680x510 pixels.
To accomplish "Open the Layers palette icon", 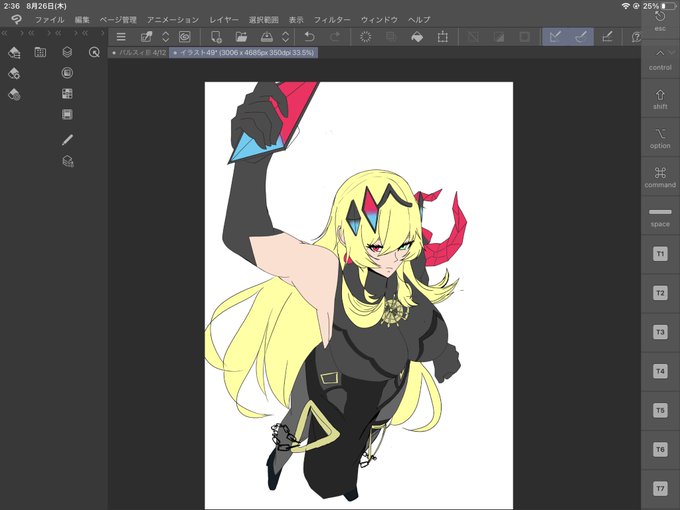I will 67,52.
